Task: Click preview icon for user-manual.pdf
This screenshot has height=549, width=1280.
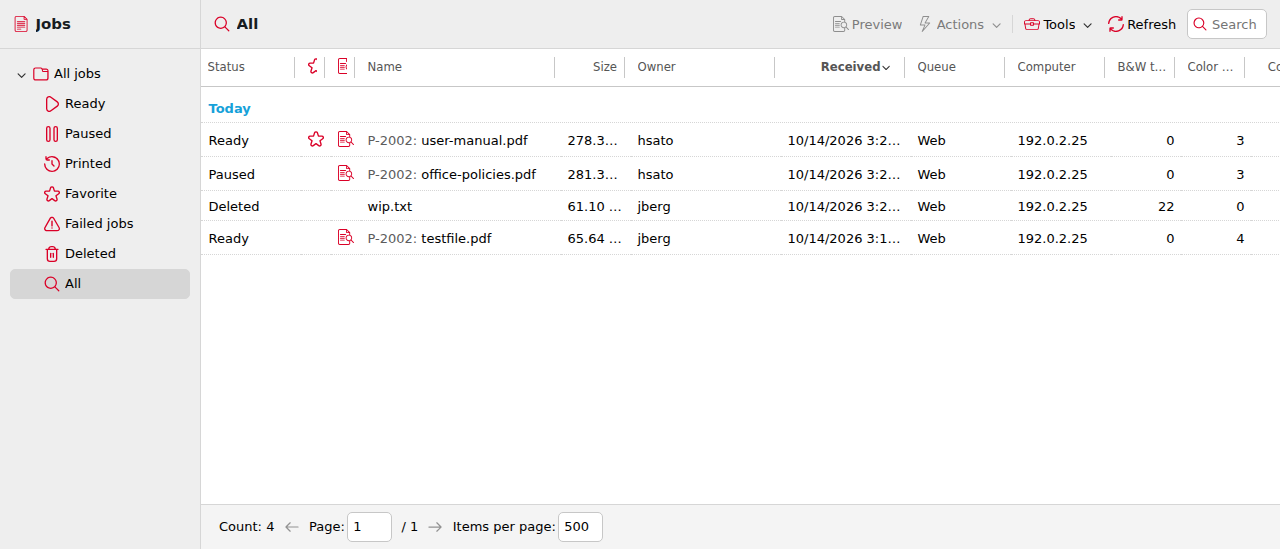Action: click(x=345, y=140)
